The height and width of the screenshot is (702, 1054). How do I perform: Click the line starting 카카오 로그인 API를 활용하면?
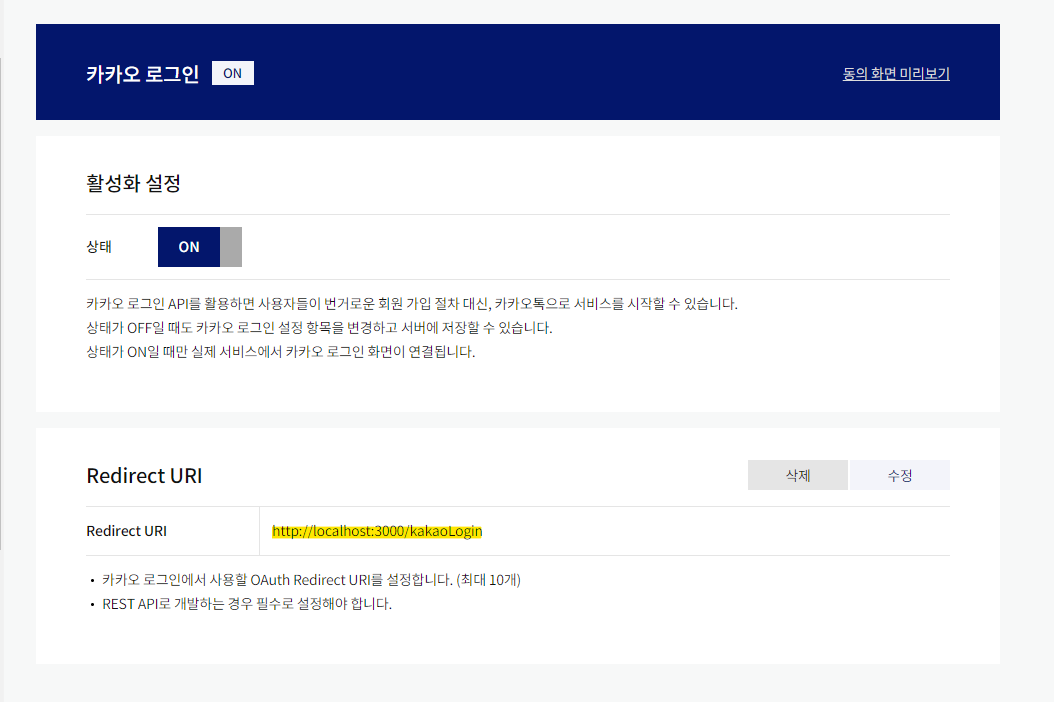pyautogui.click(x=412, y=304)
